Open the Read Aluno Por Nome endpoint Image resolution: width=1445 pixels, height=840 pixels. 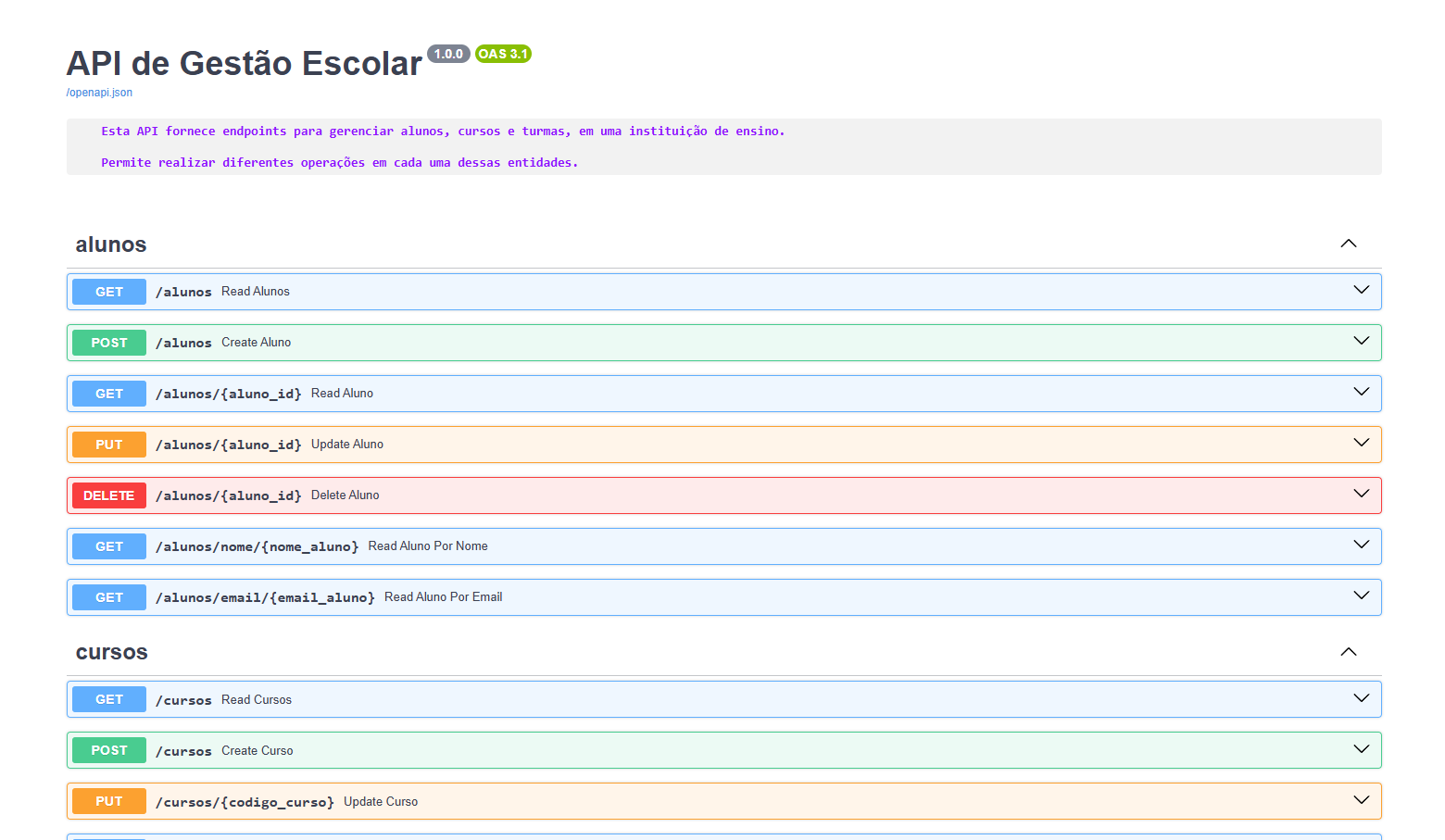427,546
